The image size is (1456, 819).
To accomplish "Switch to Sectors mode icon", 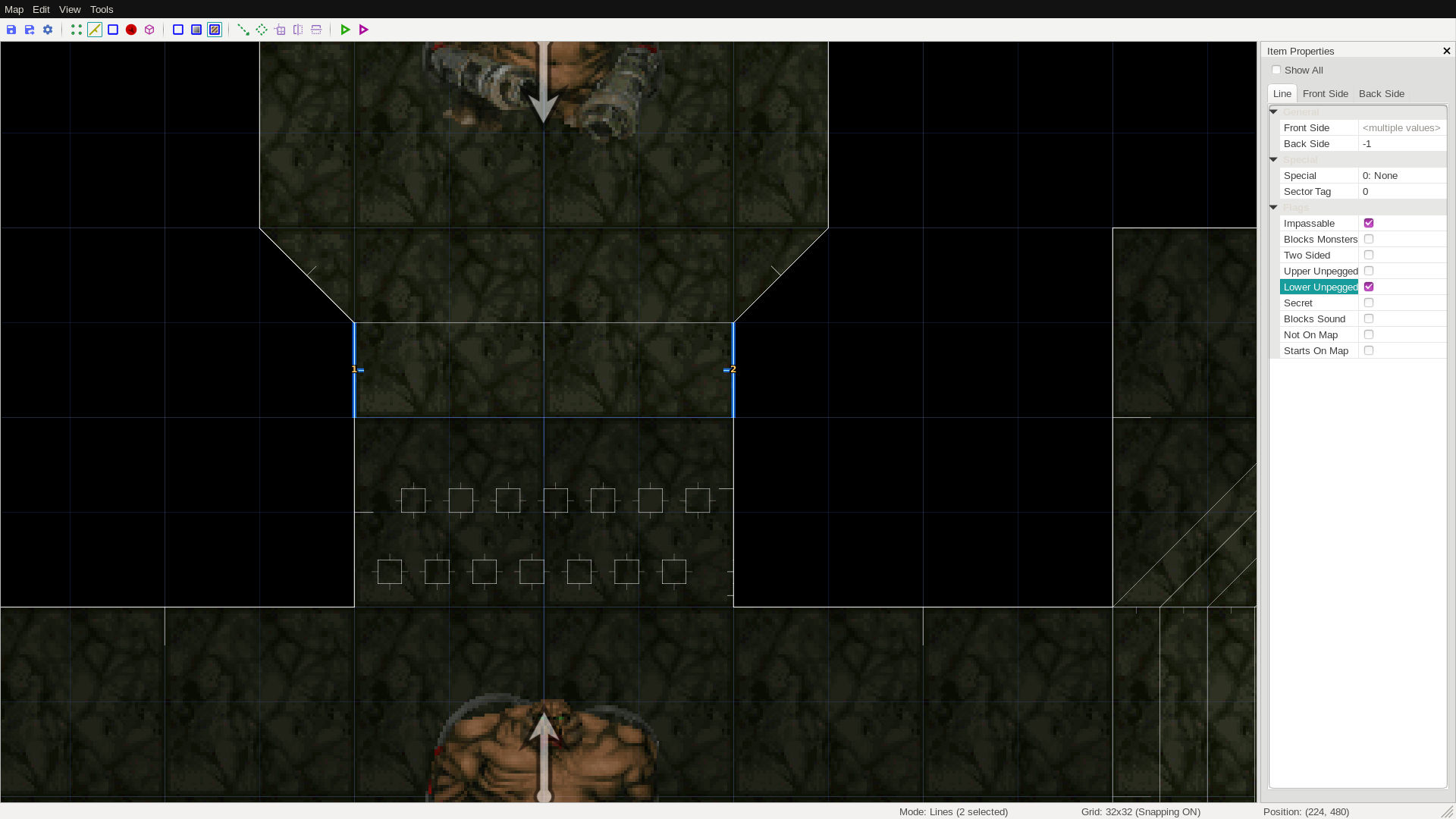I will coord(113,30).
